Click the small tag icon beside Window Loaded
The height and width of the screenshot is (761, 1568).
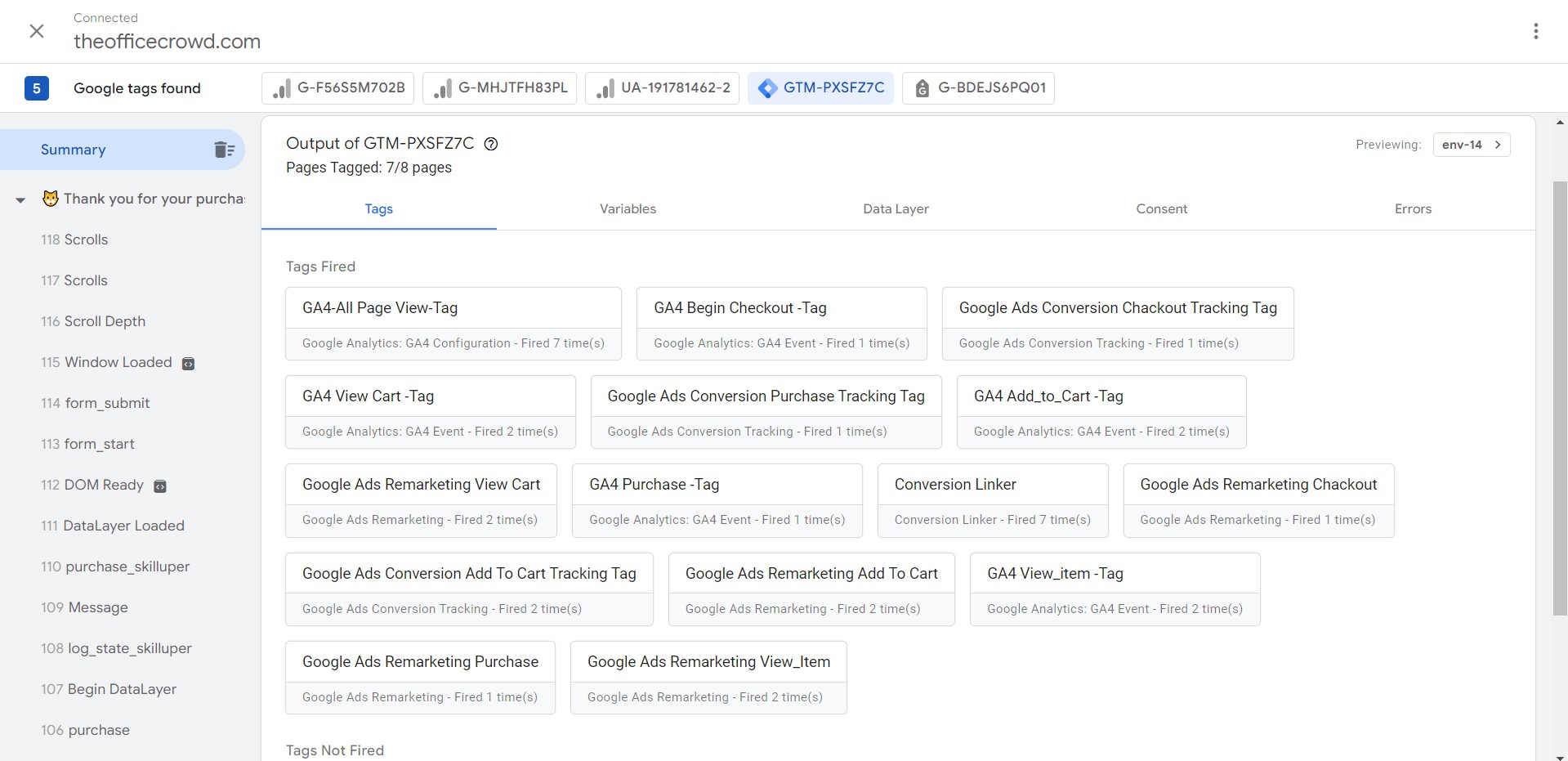(188, 363)
